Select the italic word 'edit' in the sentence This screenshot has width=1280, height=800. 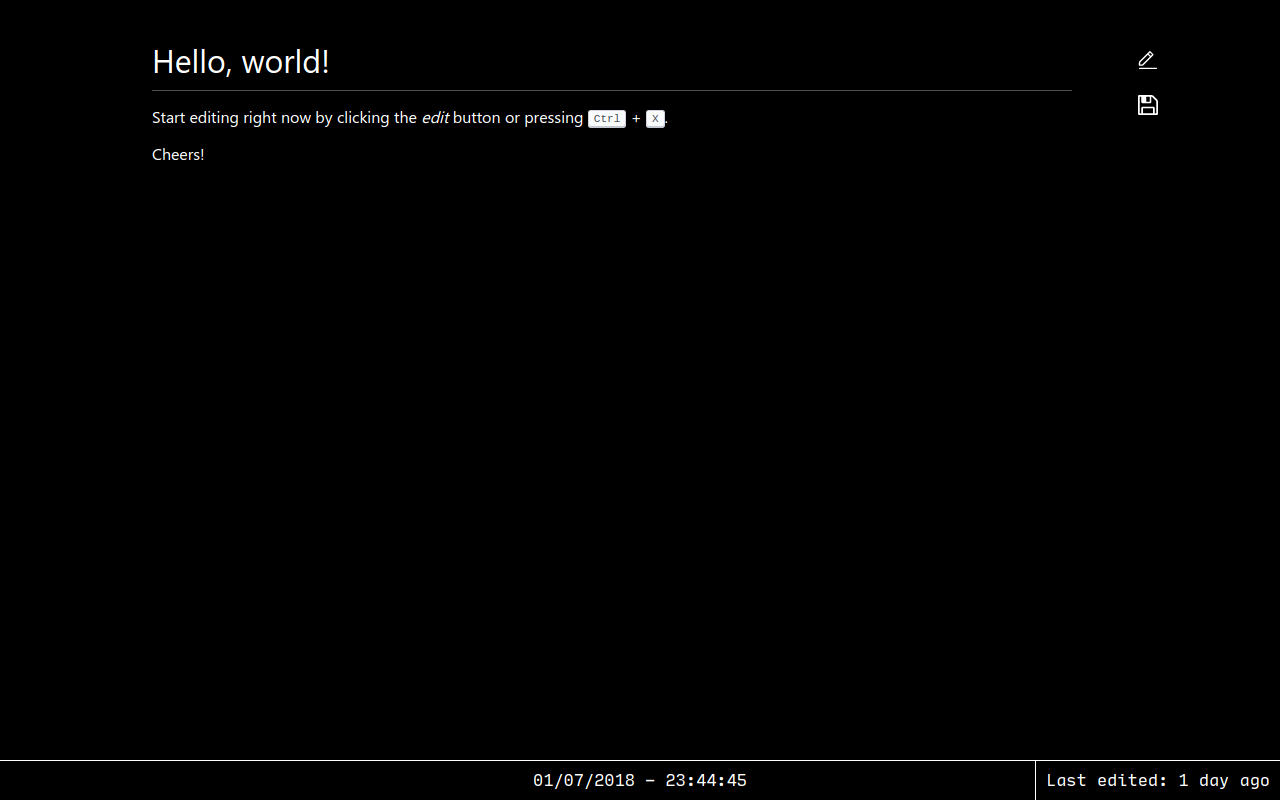click(x=435, y=117)
